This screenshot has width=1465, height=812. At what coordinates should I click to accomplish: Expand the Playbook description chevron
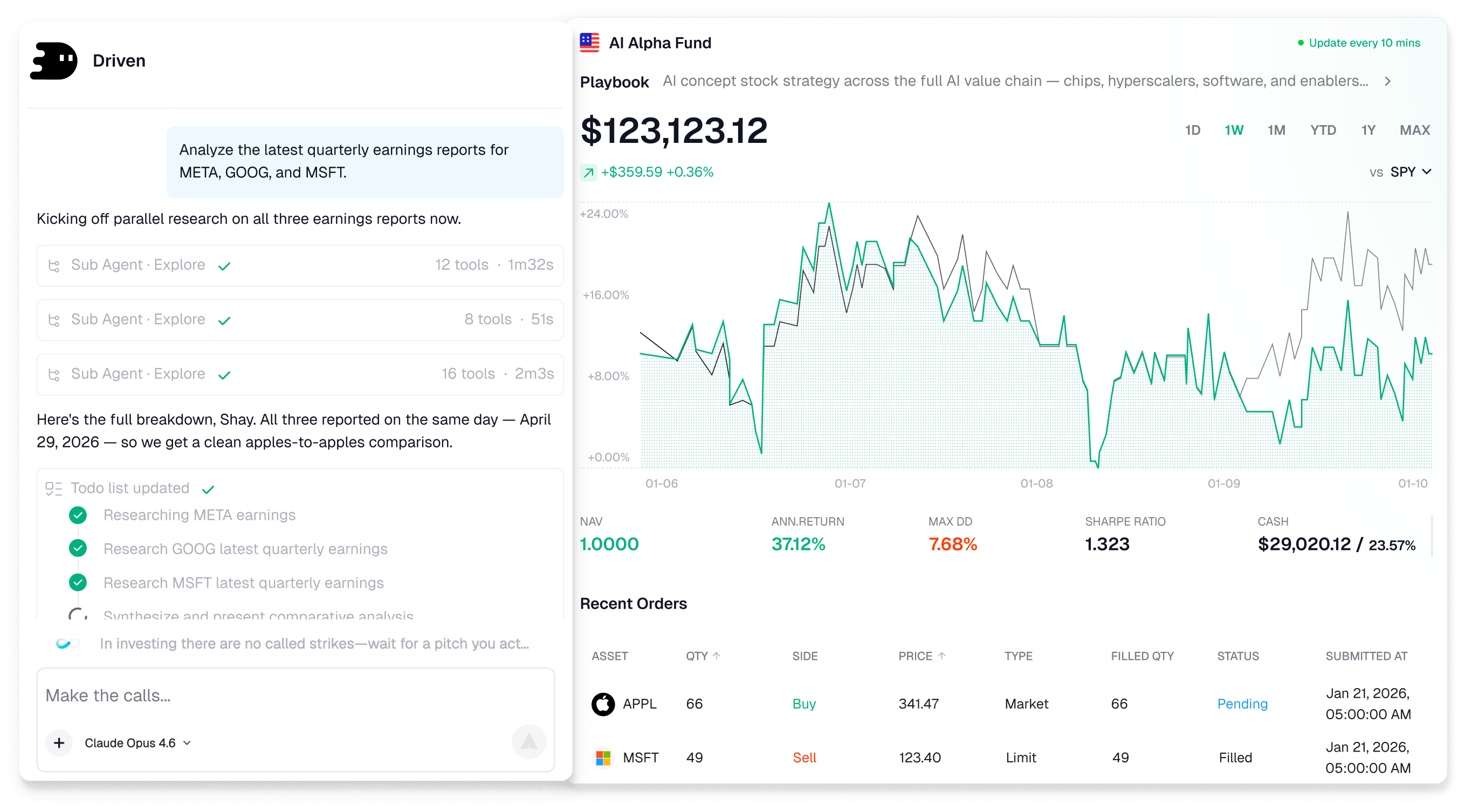pos(1388,81)
